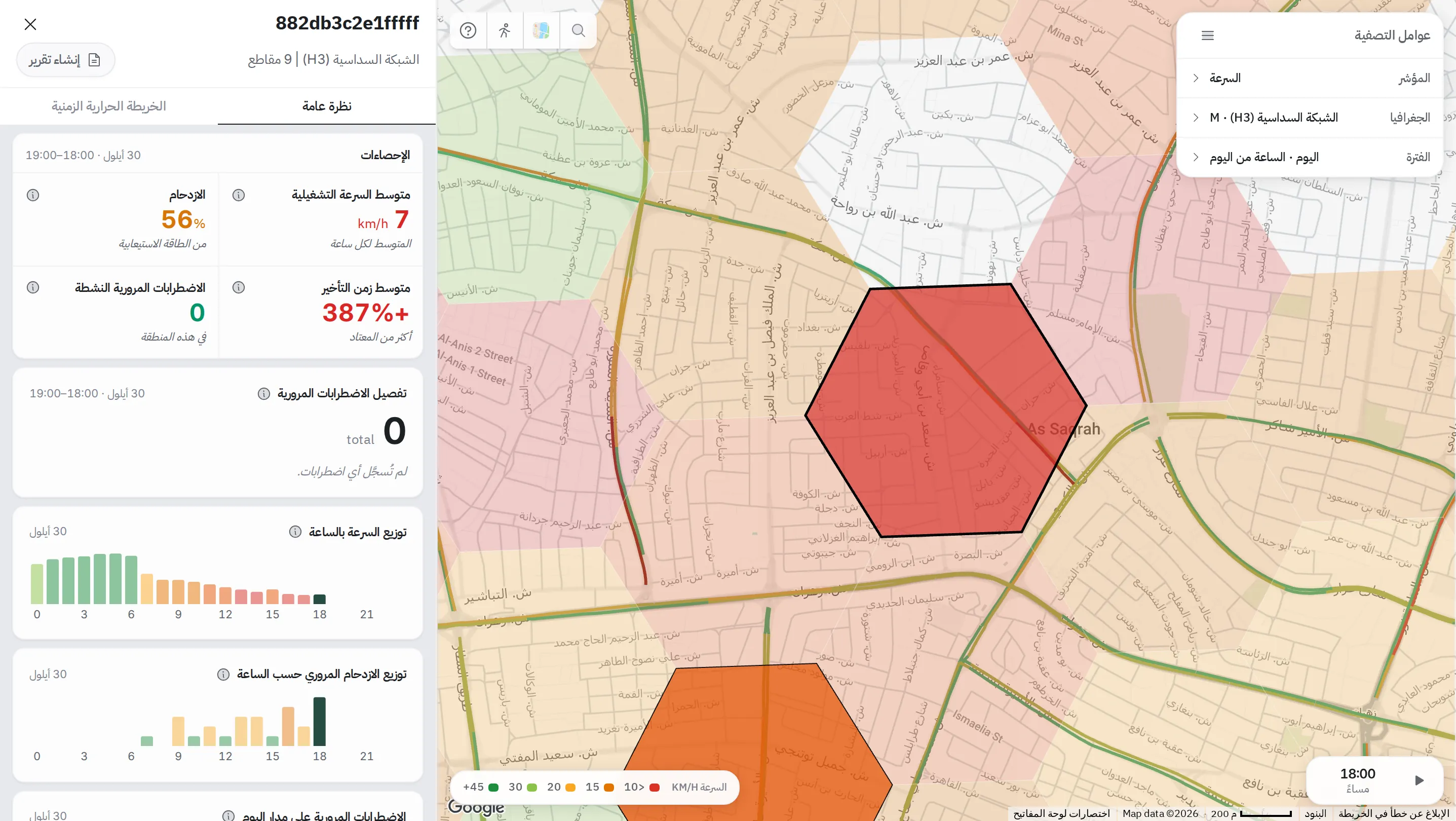This screenshot has width=1456, height=821.
Task: Show info for الازدحام statistic
Action: (33, 195)
